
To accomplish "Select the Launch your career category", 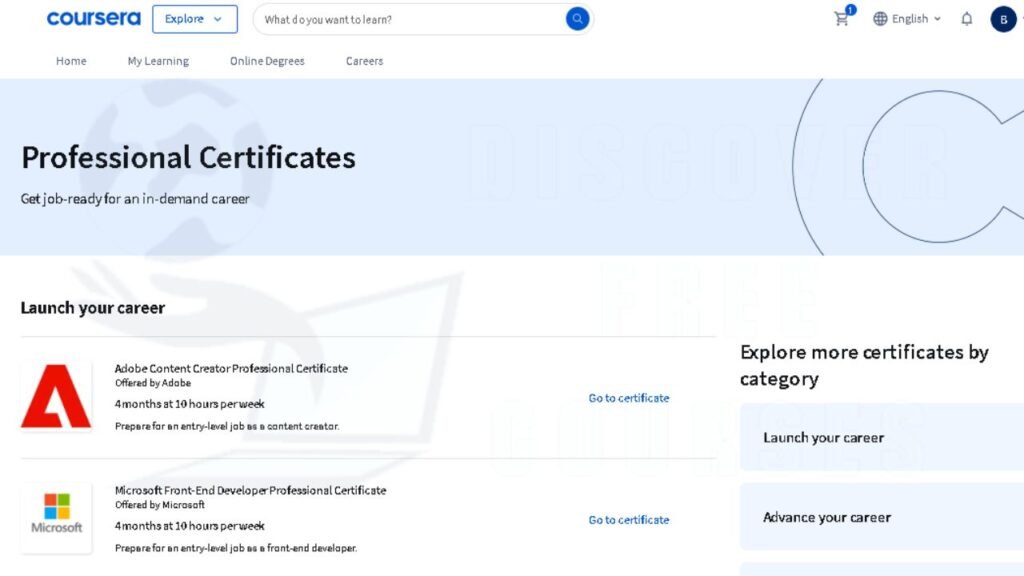I will pyautogui.click(x=882, y=438).
